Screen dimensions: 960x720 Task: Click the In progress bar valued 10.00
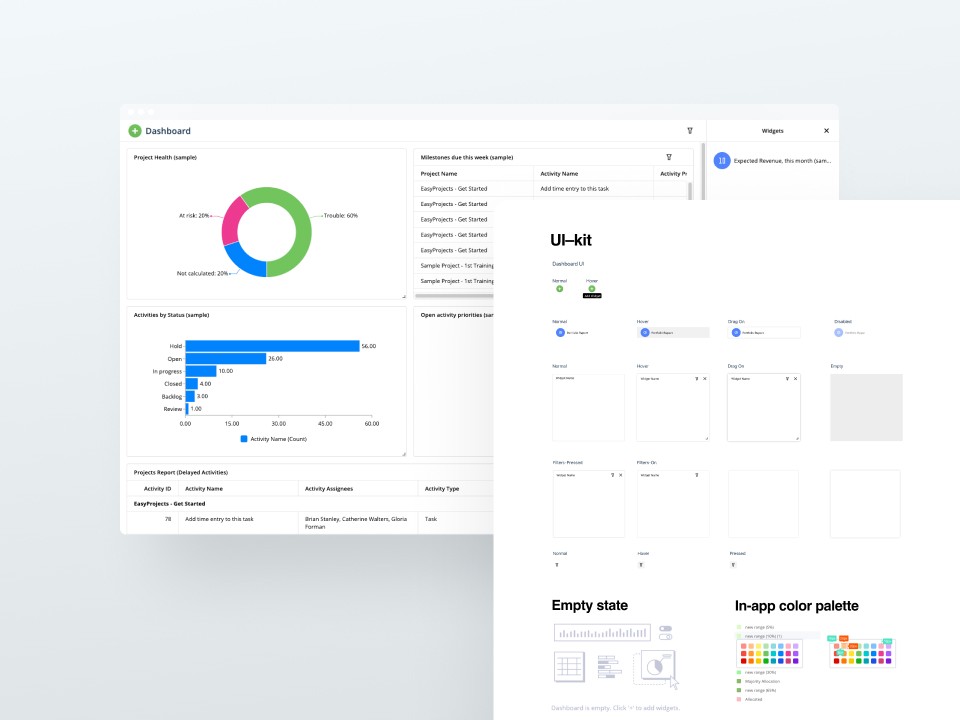(201, 371)
